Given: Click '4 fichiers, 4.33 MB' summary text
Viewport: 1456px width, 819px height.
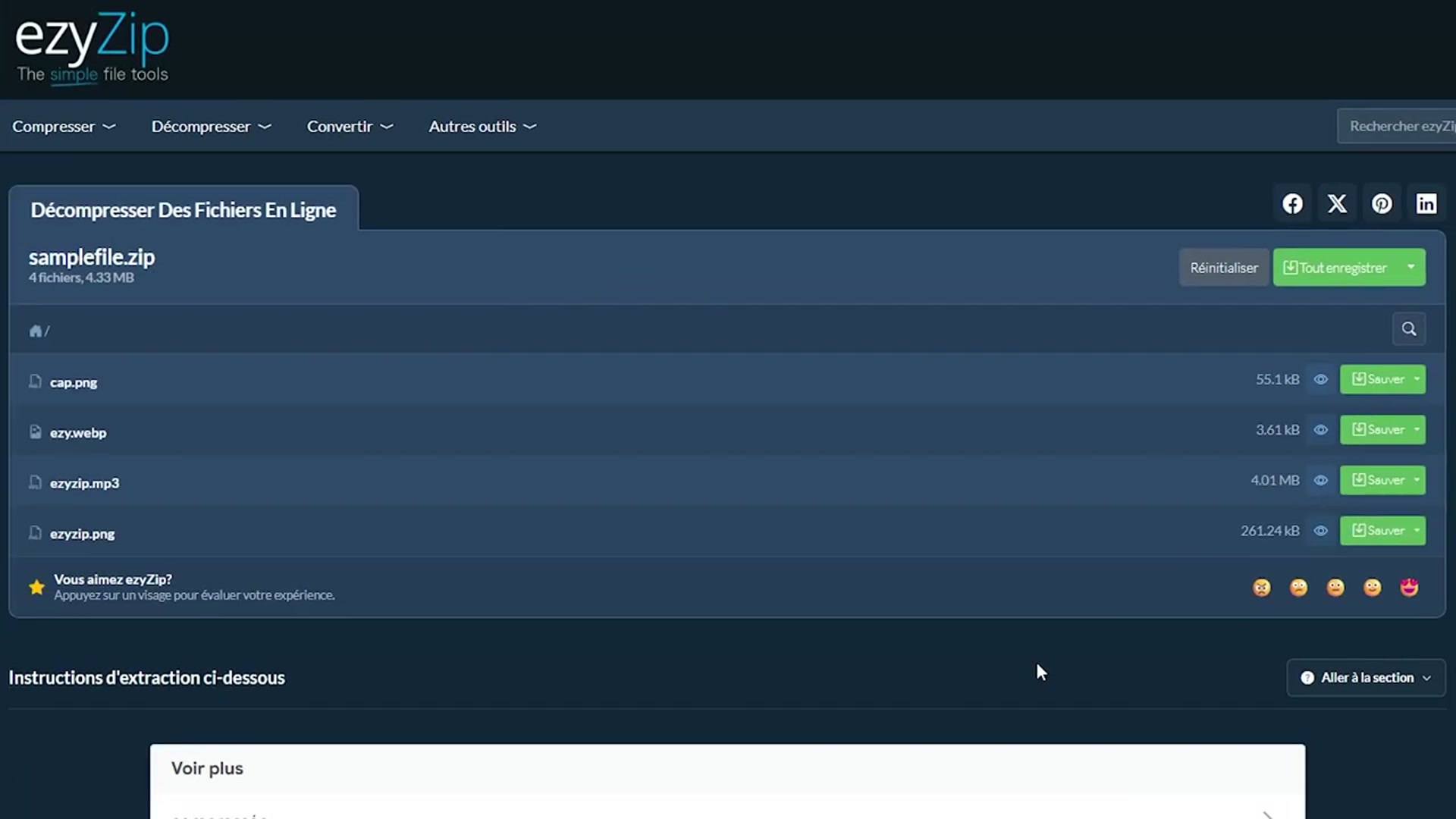Looking at the screenshot, I should 81,278.
